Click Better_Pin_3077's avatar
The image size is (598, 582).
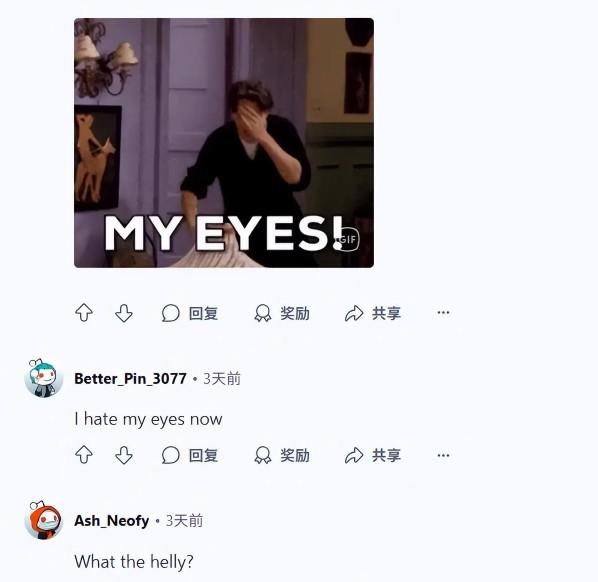[x=43, y=378]
